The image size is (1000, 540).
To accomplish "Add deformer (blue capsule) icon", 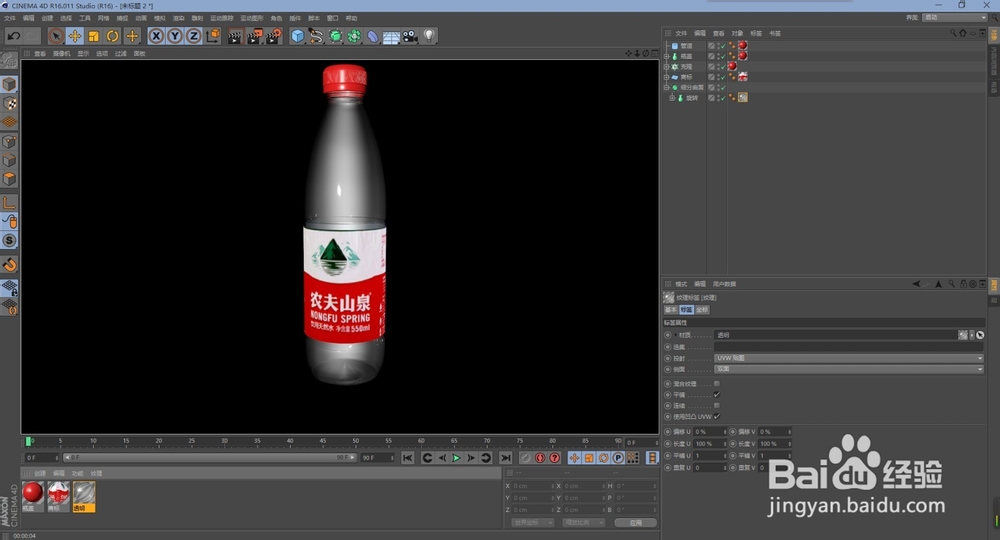I will point(372,36).
